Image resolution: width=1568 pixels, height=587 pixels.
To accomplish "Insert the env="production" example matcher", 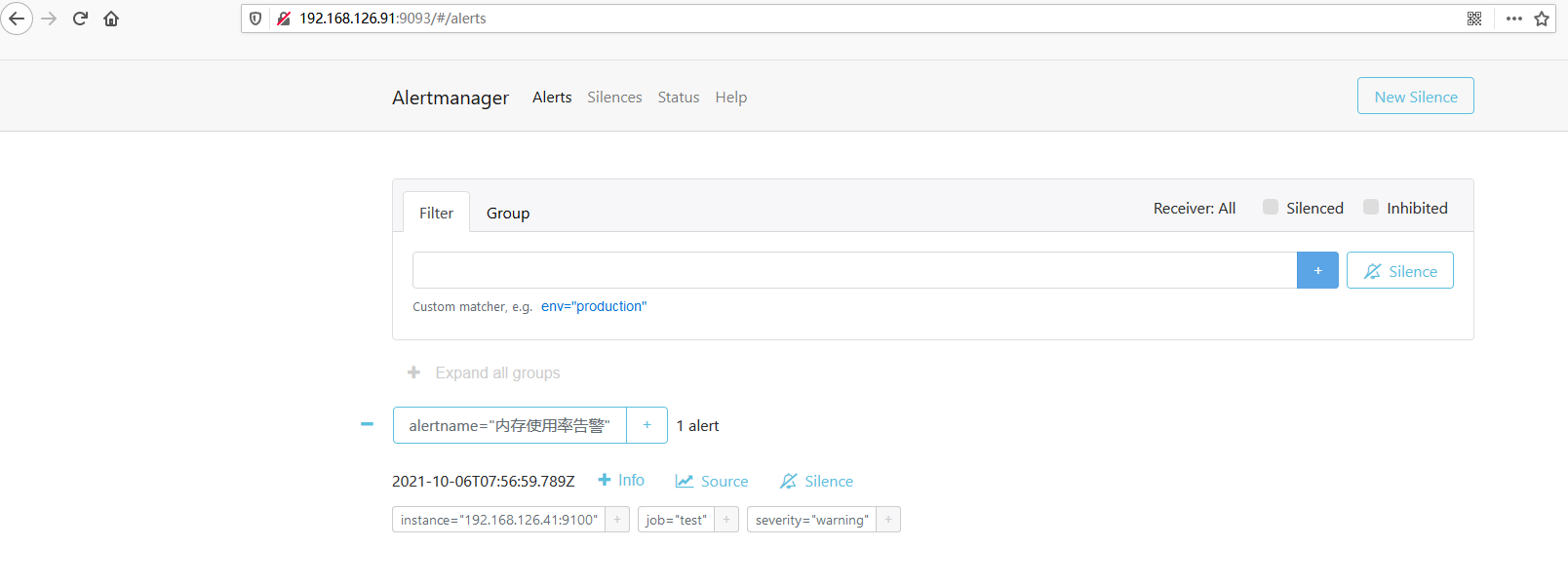I will (x=594, y=306).
